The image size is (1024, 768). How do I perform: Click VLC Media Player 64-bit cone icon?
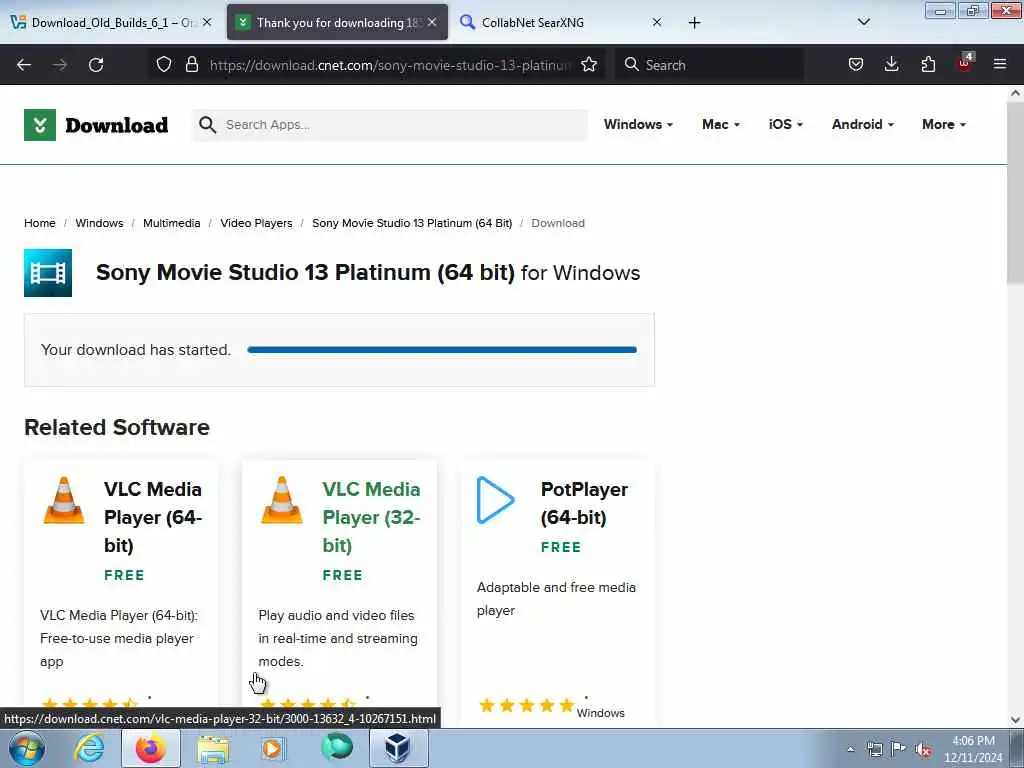tap(63, 500)
